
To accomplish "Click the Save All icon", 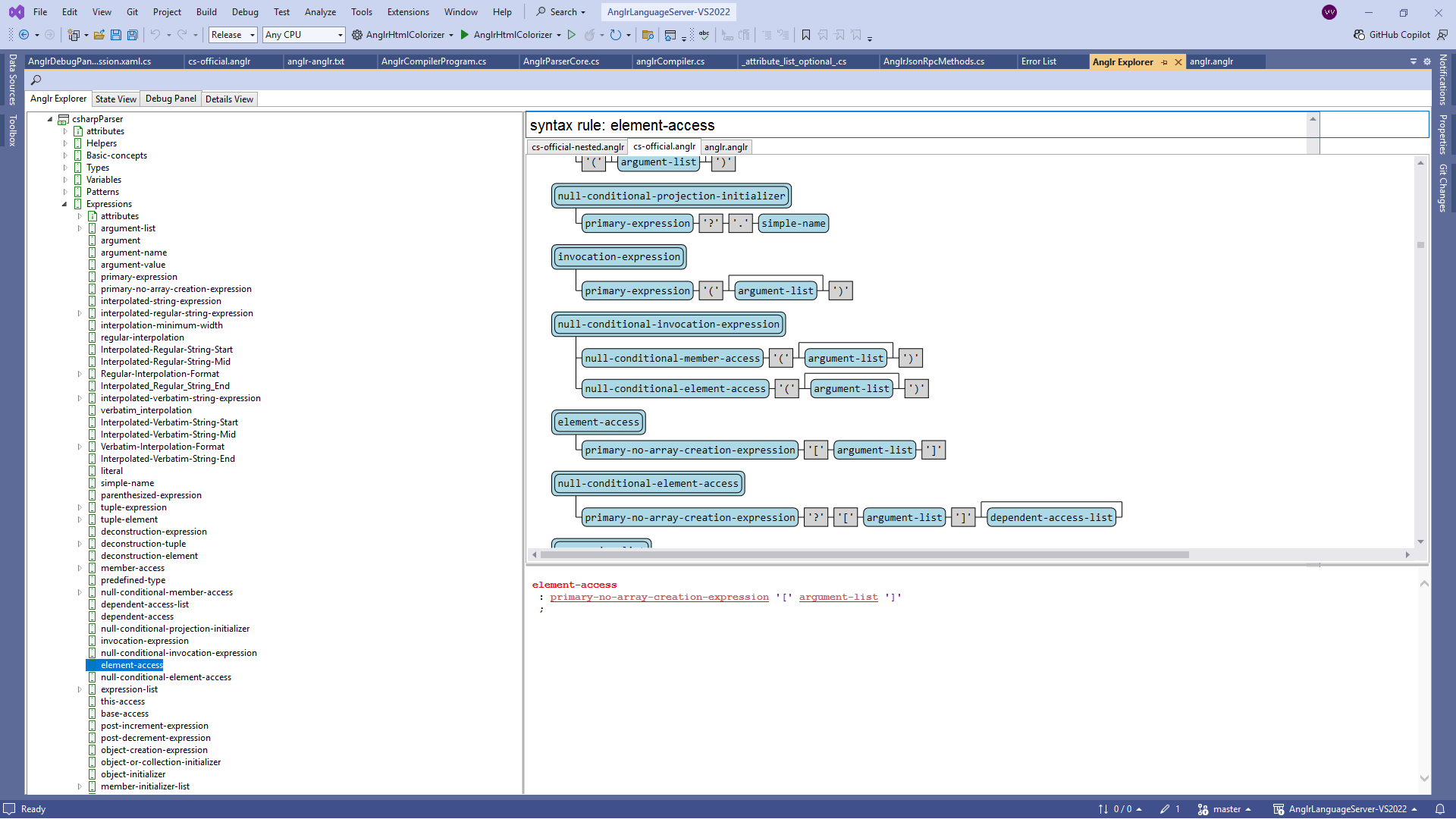I will pos(133,35).
